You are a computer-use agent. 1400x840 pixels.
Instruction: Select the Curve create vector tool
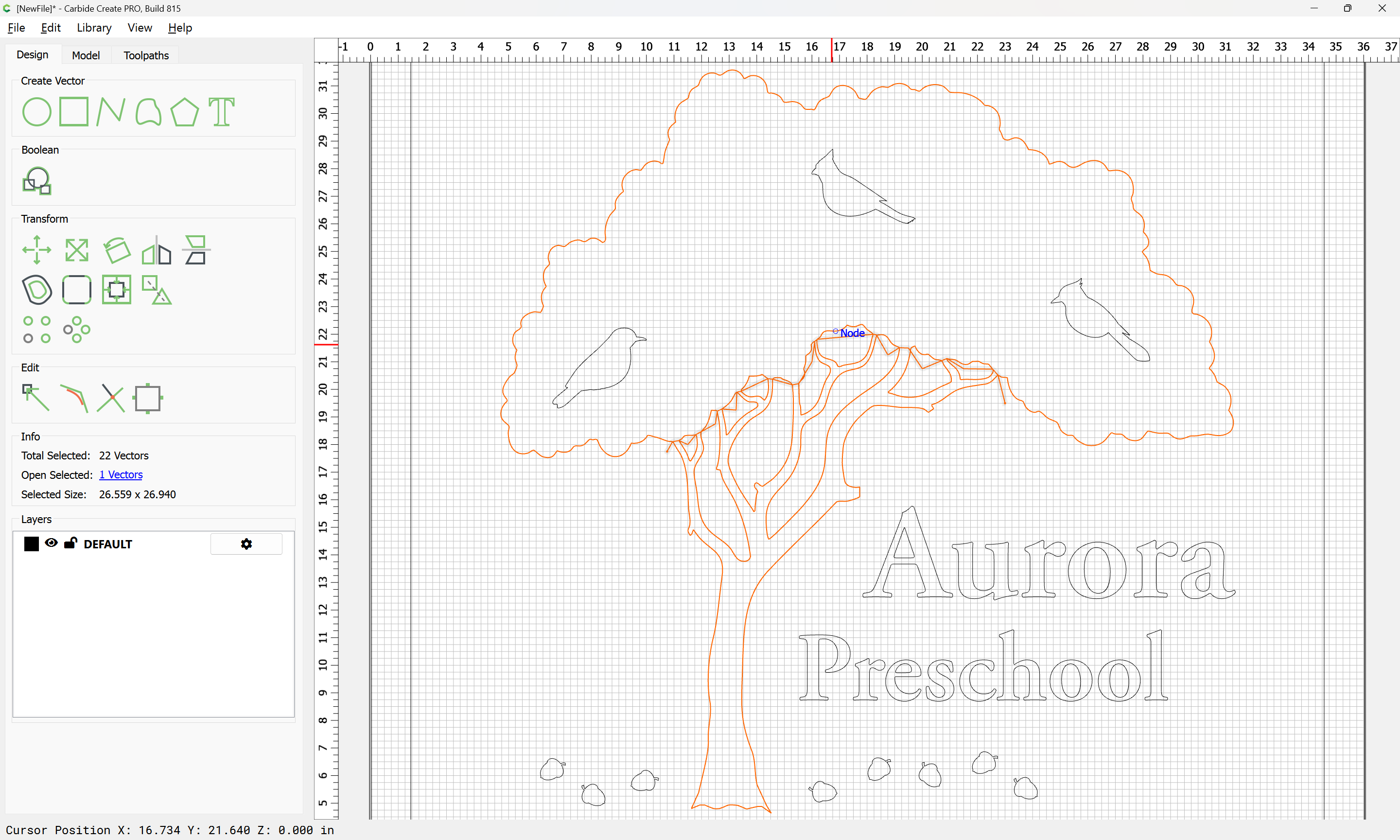click(x=148, y=111)
